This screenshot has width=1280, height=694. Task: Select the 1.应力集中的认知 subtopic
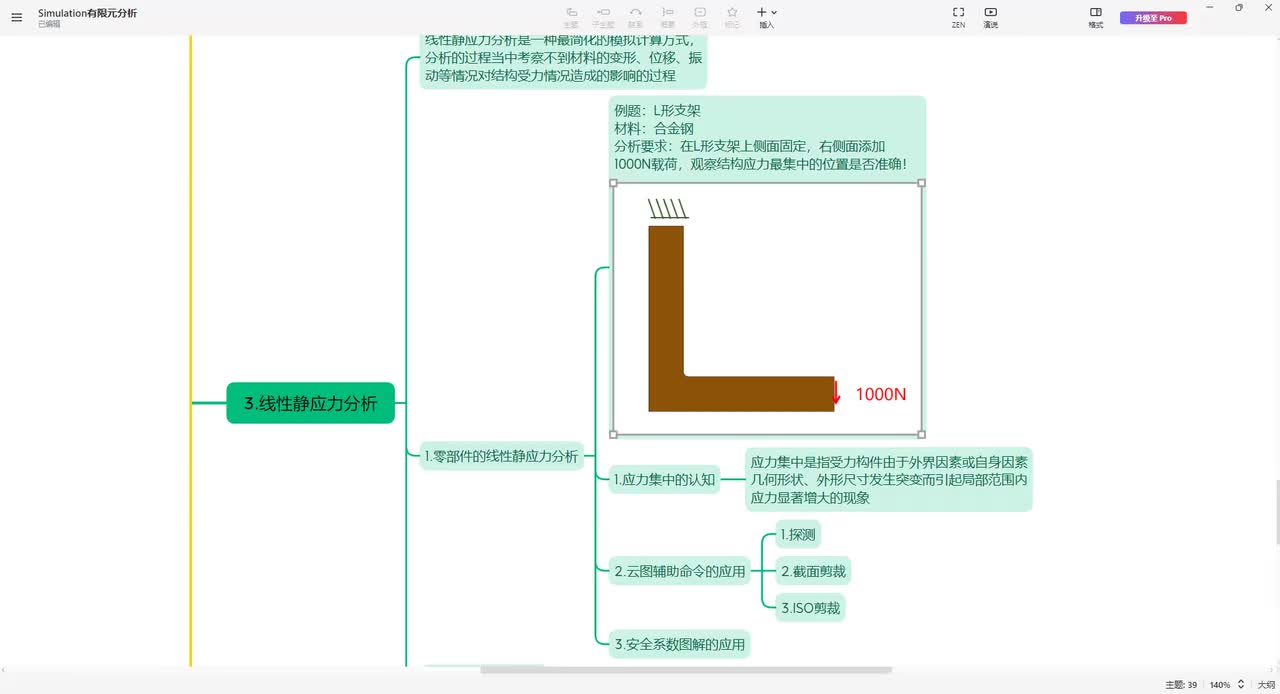tap(665, 480)
